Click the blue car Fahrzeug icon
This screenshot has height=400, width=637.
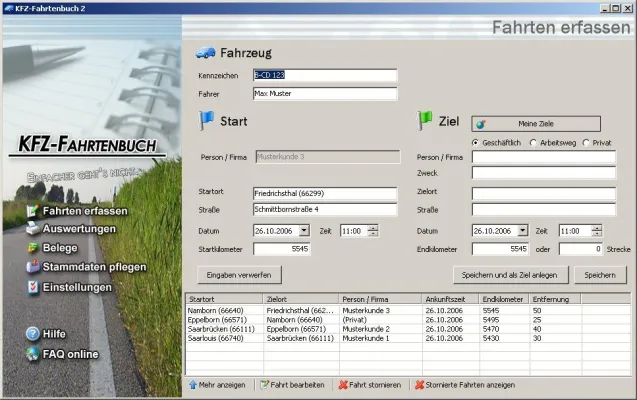(x=206, y=53)
